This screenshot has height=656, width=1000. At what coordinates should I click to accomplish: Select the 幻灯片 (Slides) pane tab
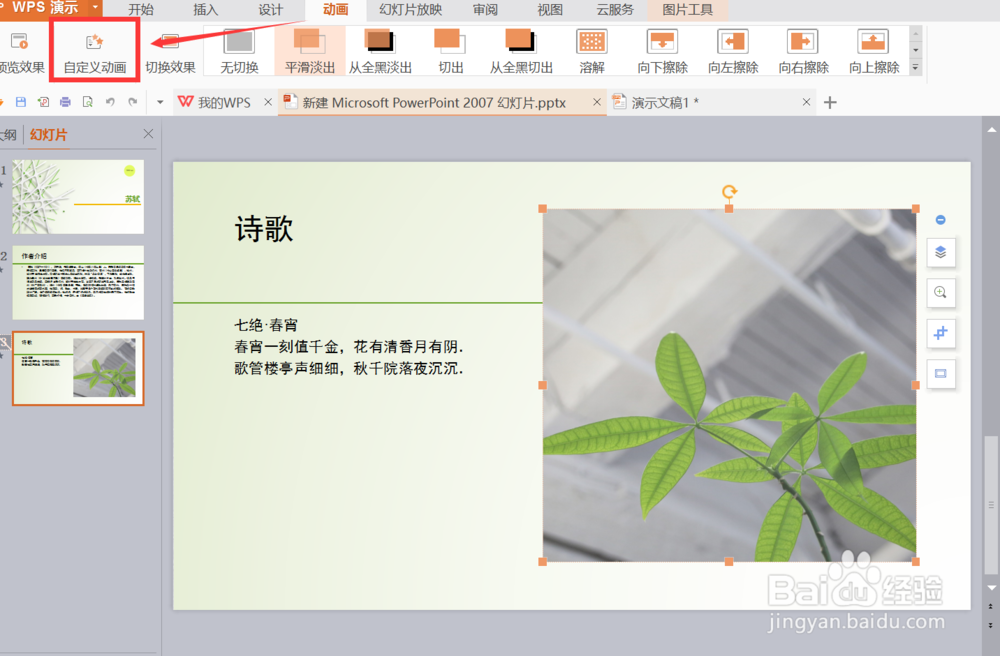(x=48, y=135)
